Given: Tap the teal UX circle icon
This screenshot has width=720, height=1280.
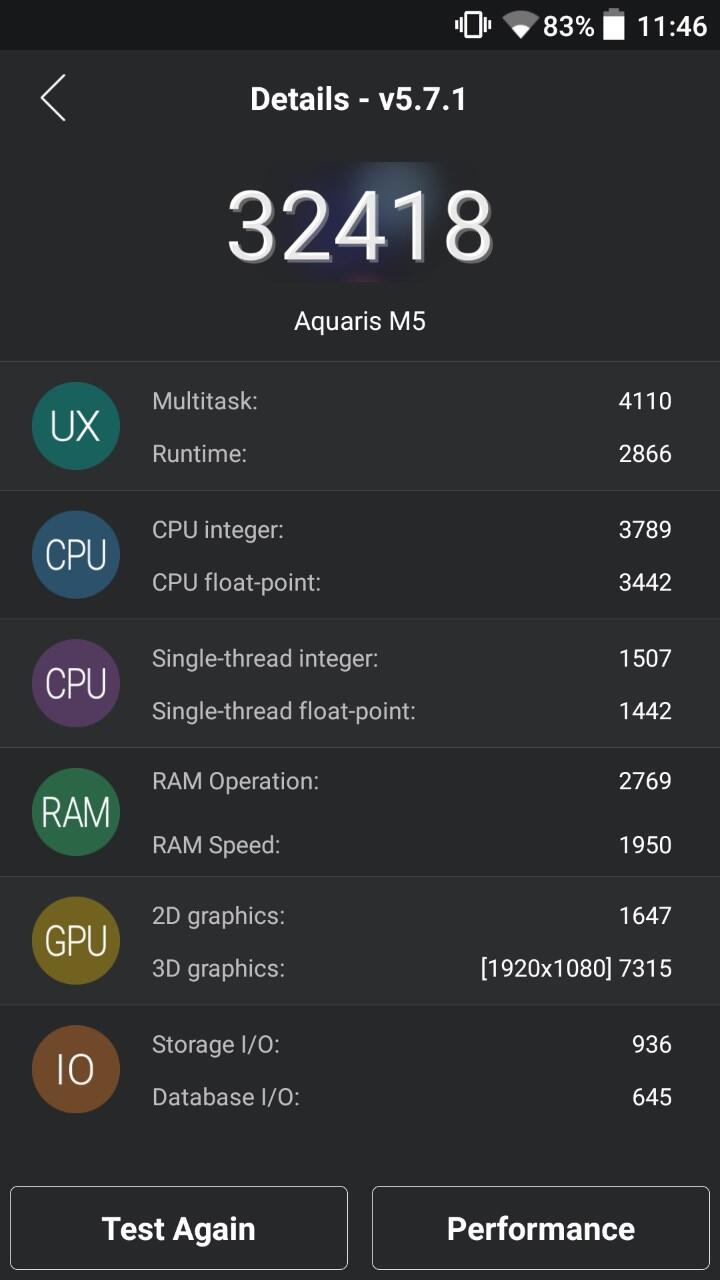Looking at the screenshot, I should point(76,426).
